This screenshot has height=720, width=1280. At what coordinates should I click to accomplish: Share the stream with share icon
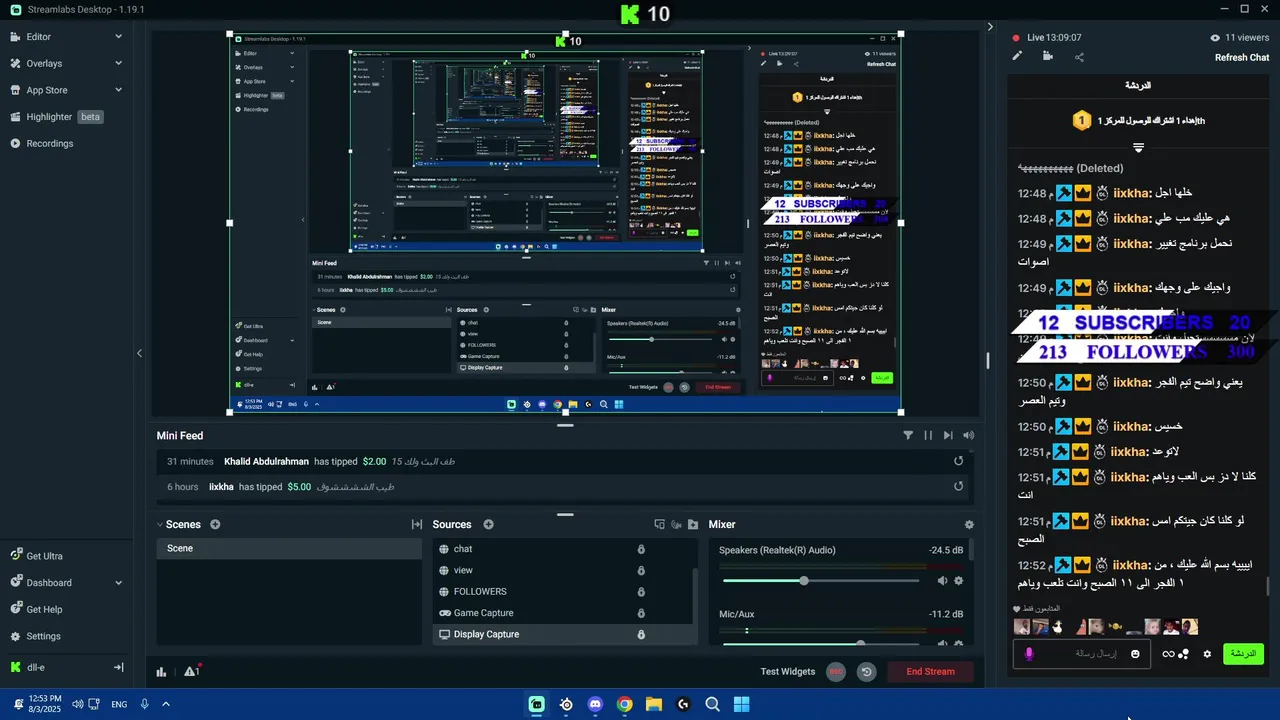[1079, 57]
